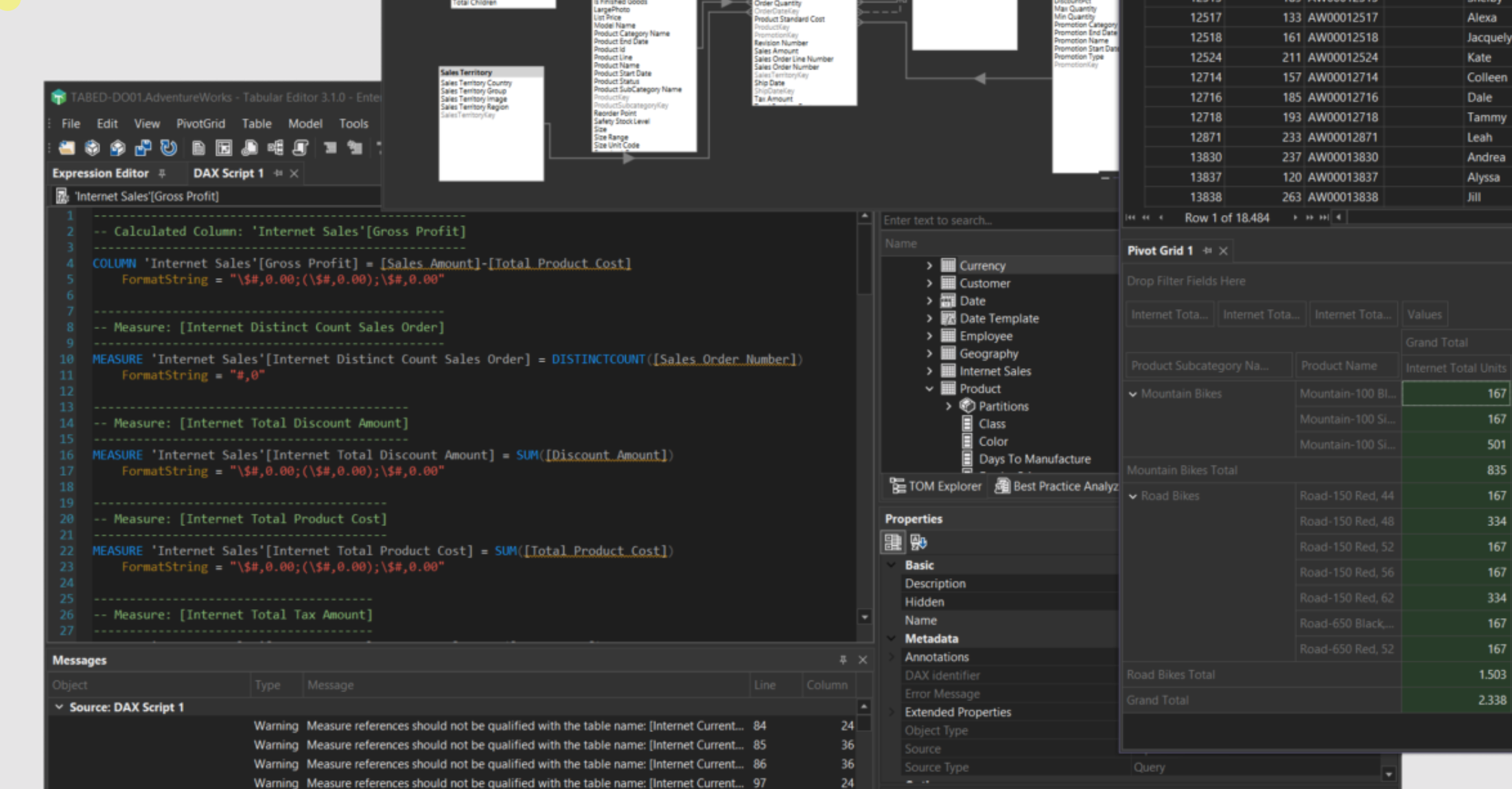The image size is (1512, 789).
Task: Click the DAX Script 1 tab pin icon
Action: 278,174
